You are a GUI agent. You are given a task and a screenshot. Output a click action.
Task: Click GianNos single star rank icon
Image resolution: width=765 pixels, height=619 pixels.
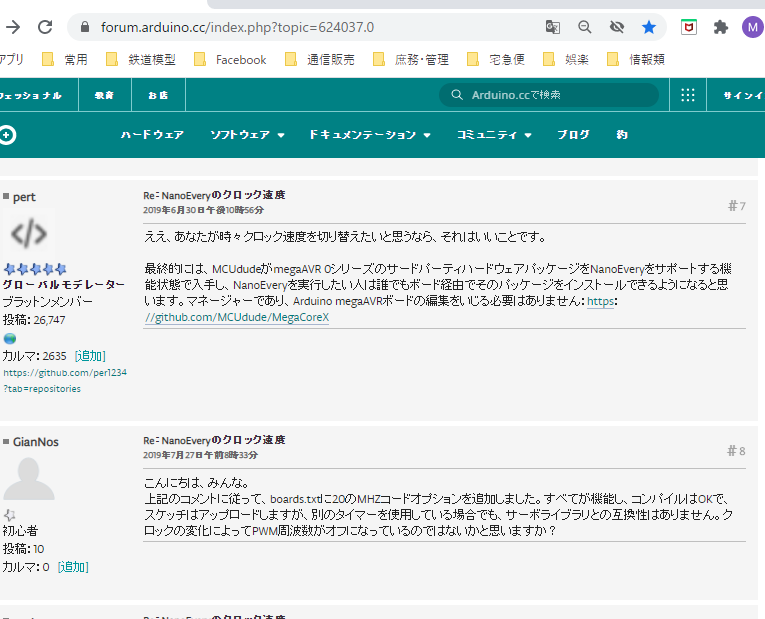pyautogui.click(x=10, y=515)
